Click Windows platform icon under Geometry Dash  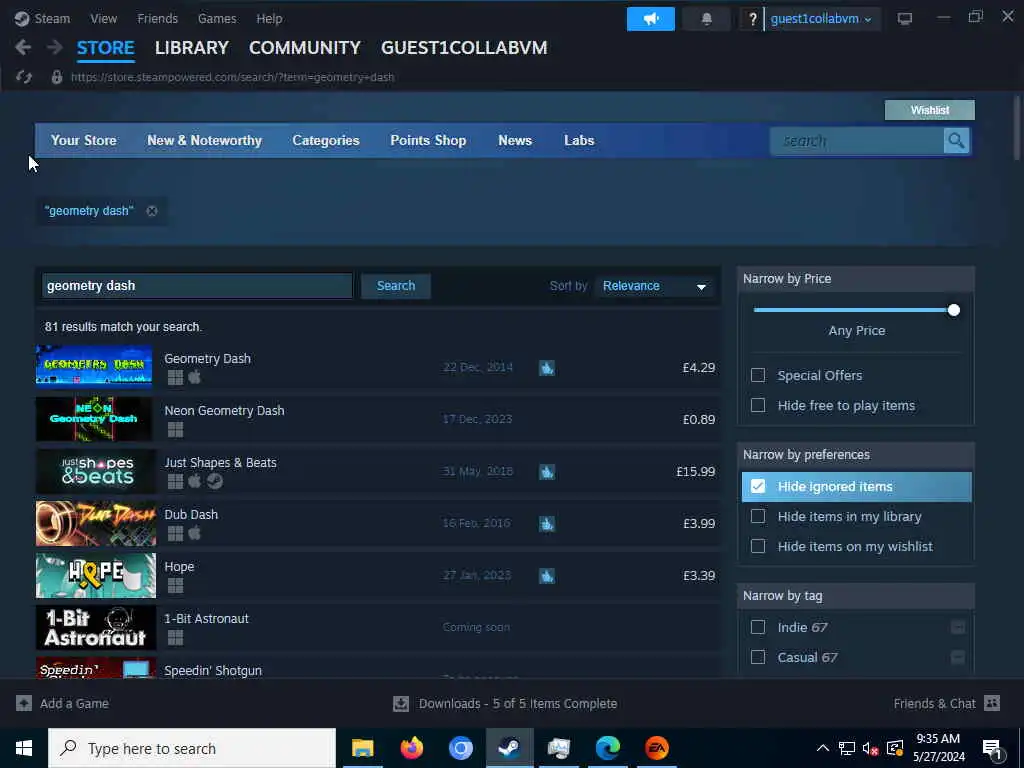(175, 377)
